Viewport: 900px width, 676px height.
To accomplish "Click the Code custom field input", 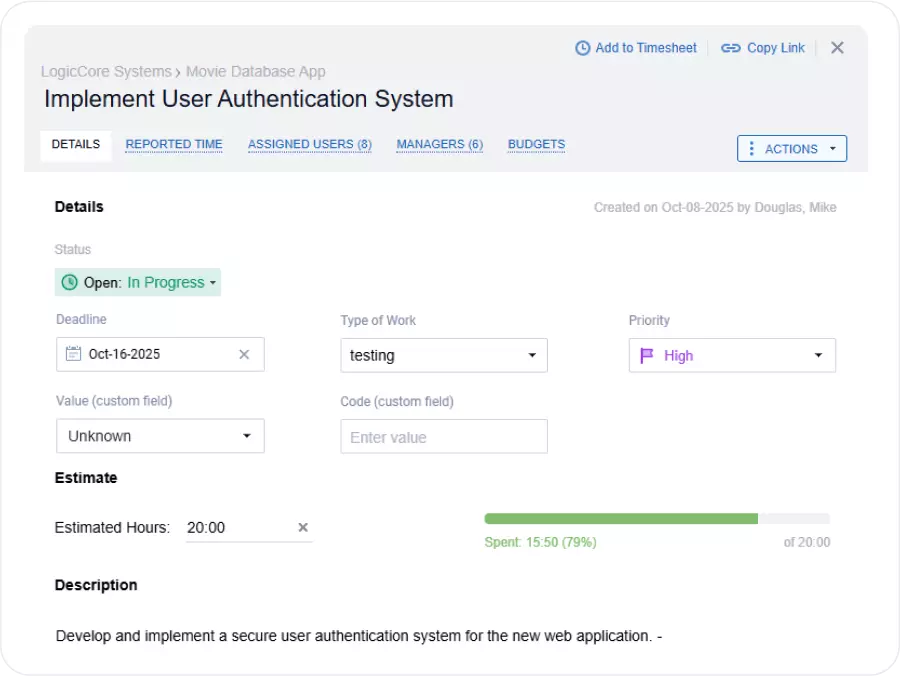I will 444,437.
